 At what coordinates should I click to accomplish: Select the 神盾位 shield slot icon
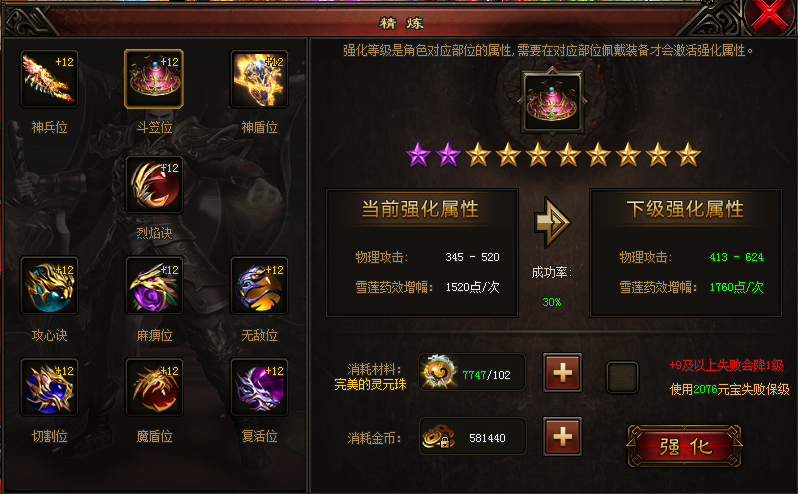pos(259,79)
